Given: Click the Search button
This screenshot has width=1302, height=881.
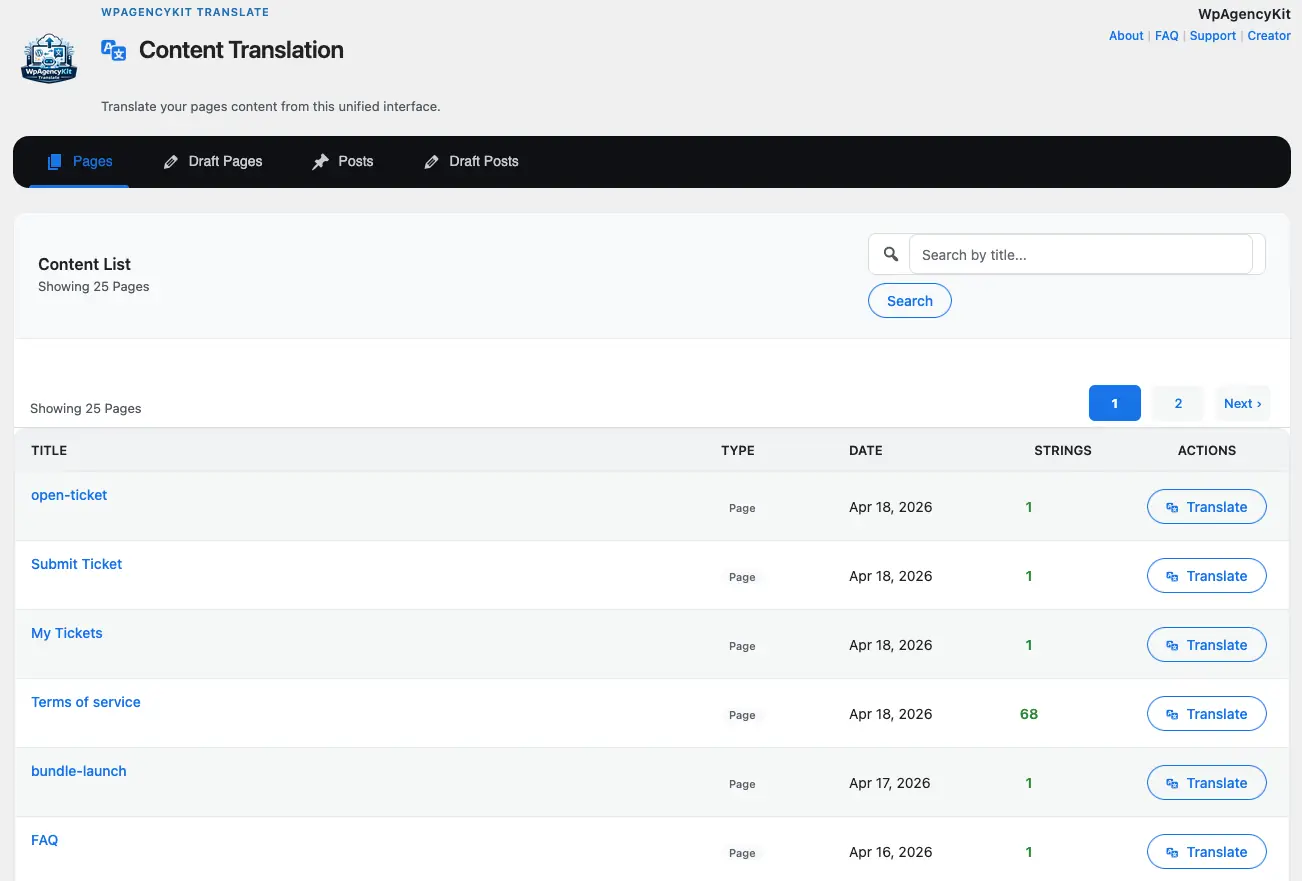Looking at the screenshot, I should [909, 301].
